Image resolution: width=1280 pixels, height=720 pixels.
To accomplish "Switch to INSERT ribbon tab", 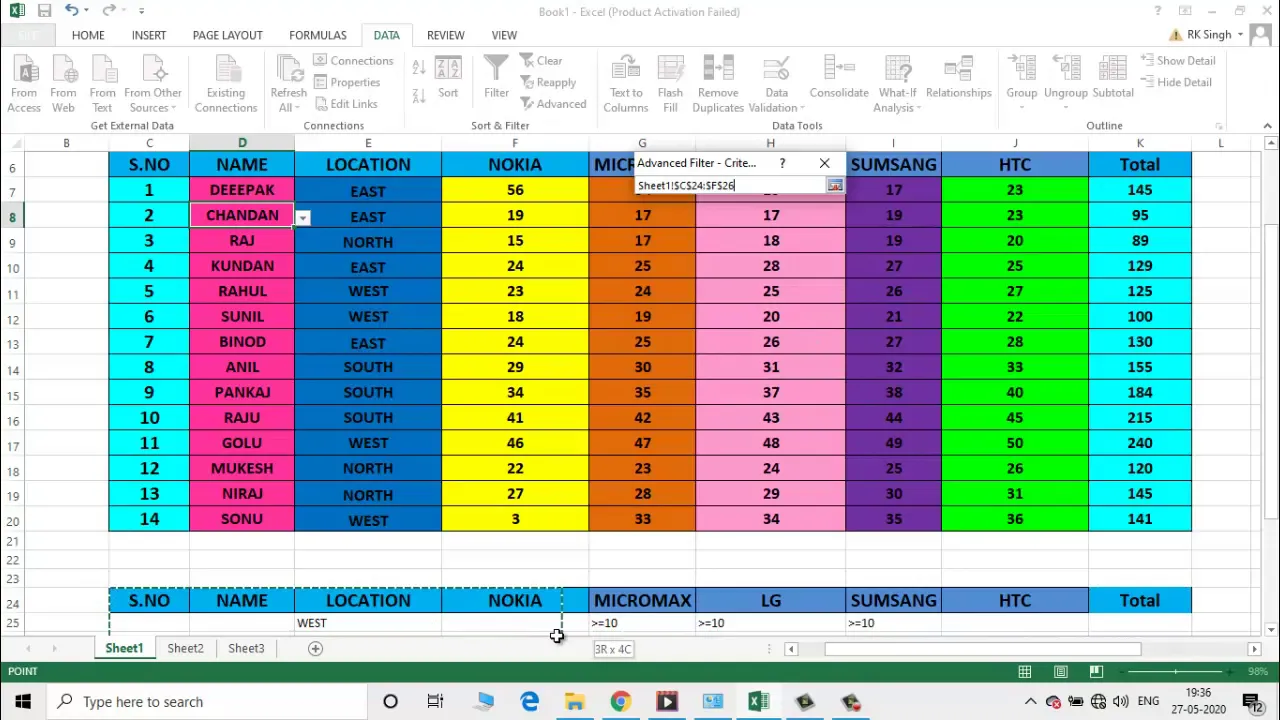I will [x=149, y=35].
